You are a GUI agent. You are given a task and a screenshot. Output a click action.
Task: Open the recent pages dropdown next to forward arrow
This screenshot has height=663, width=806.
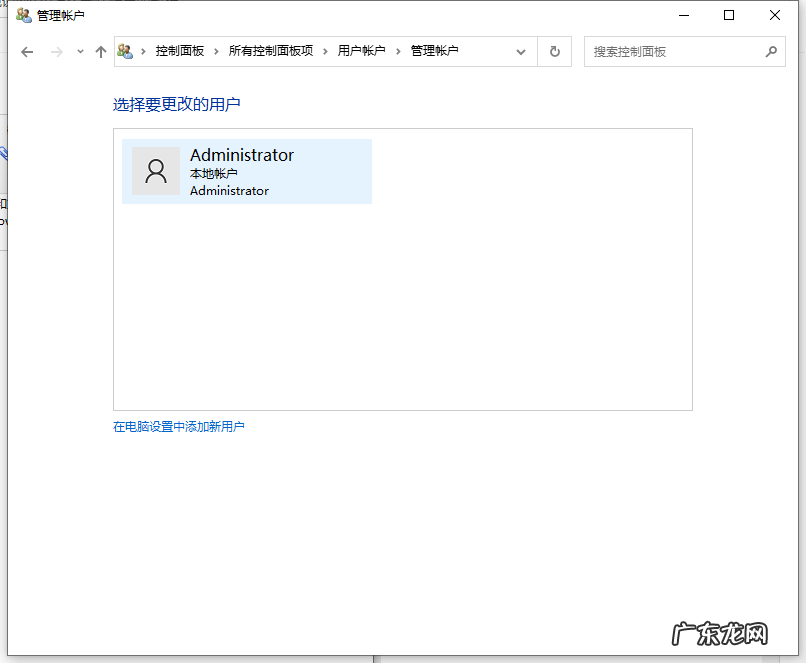(x=78, y=51)
